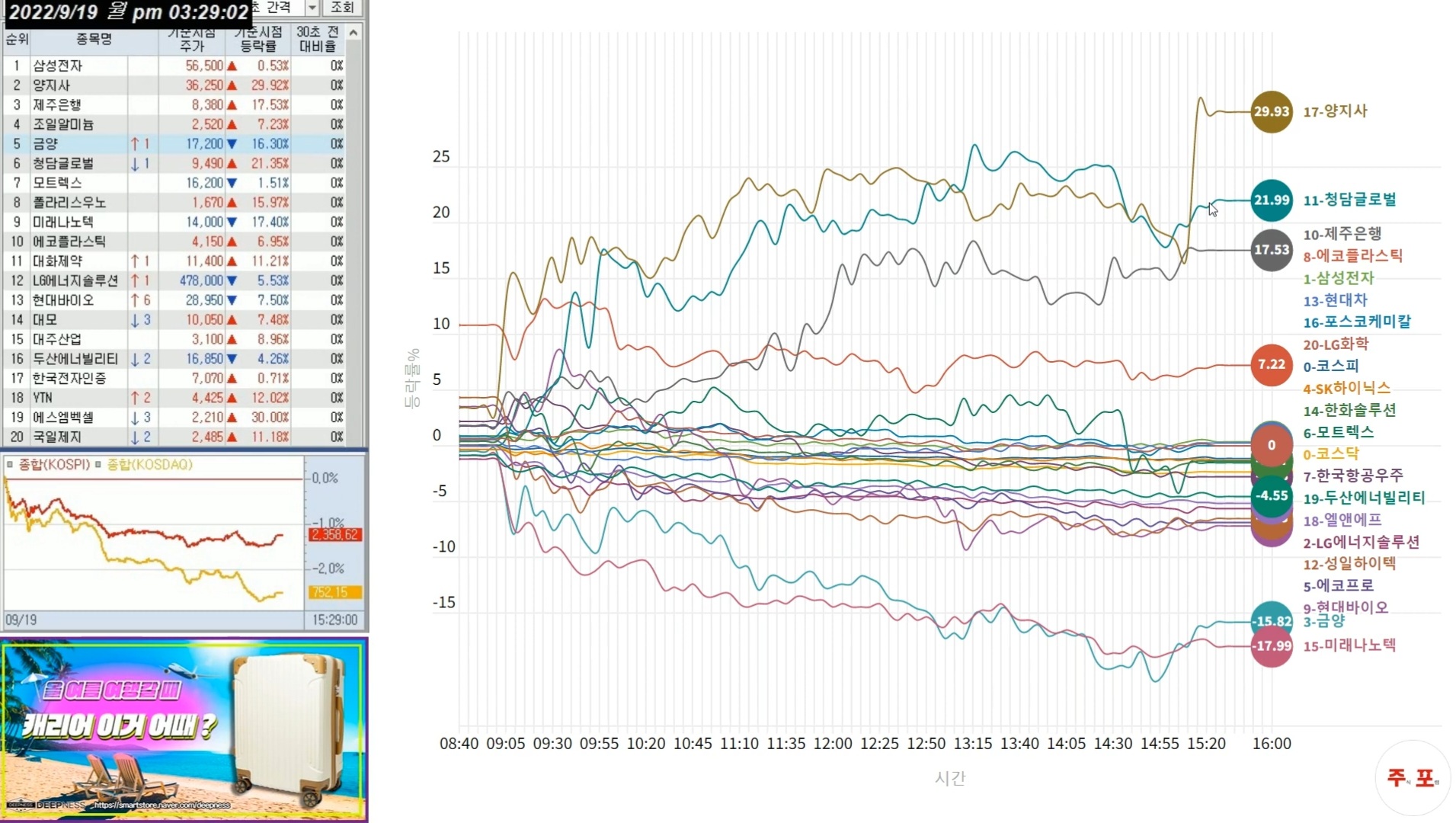Click the 종합(KOSPI) legend marker

click(x=10, y=465)
